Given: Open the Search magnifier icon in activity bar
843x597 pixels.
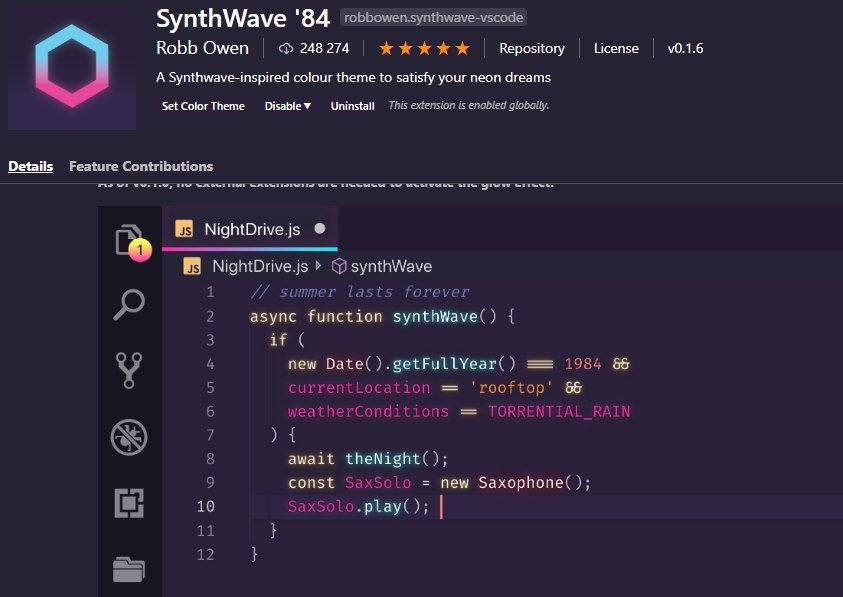Looking at the screenshot, I should pyautogui.click(x=129, y=304).
